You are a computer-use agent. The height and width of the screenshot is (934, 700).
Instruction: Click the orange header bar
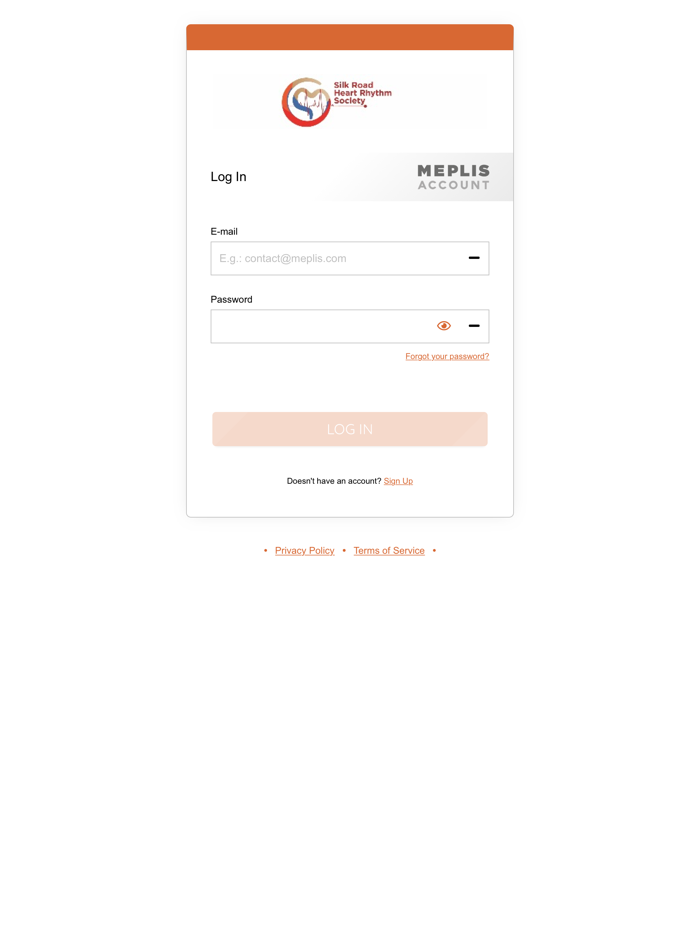click(350, 37)
